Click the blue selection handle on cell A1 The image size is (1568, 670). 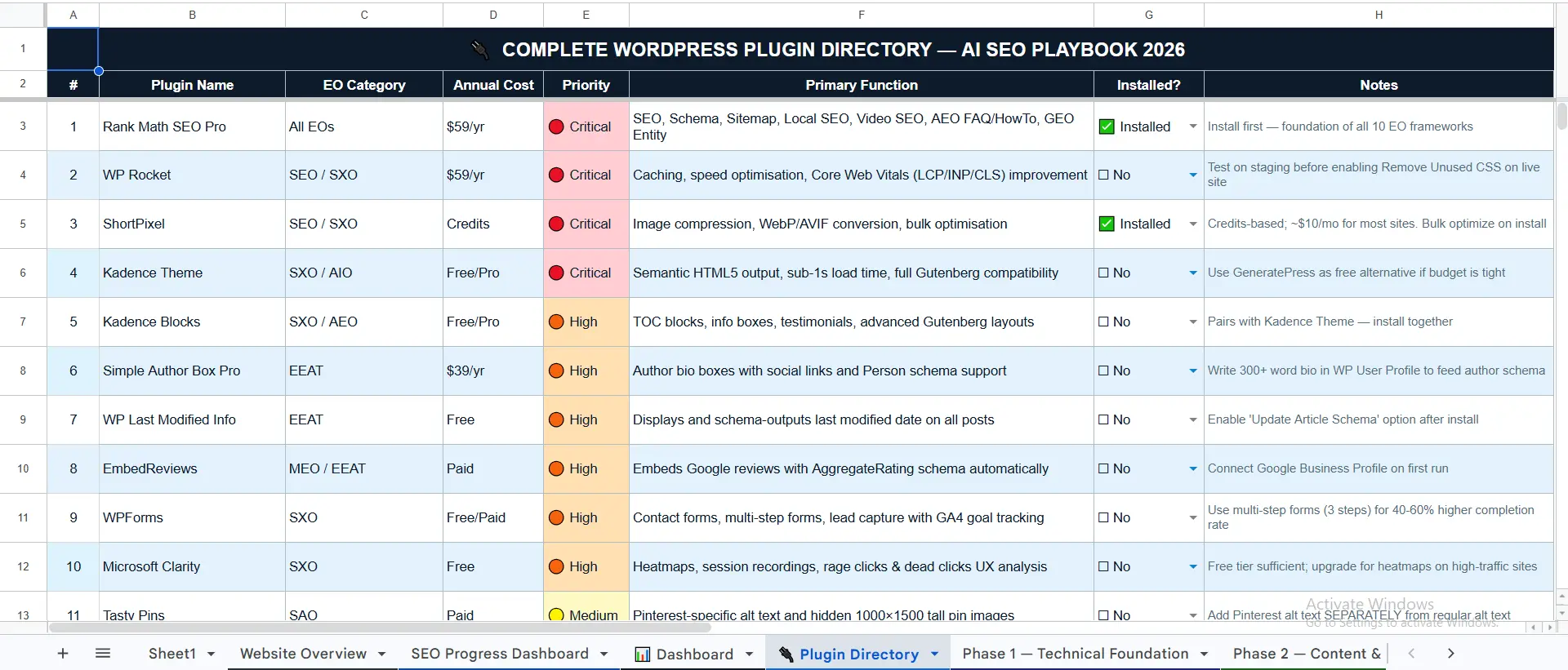[x=99, y=71]
